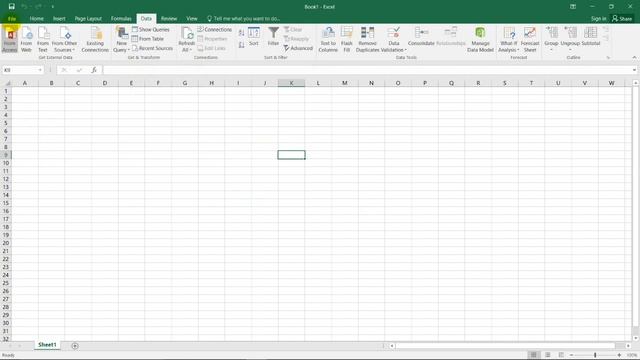Sort descending Z to A

(x=241, y=45)
